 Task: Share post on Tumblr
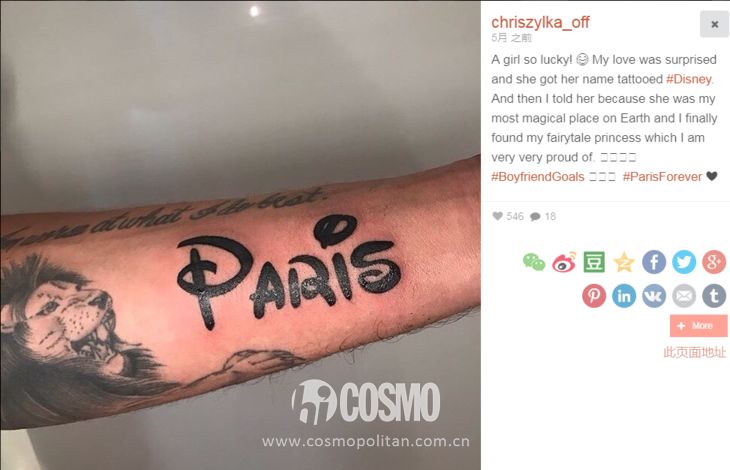(714, 295)
